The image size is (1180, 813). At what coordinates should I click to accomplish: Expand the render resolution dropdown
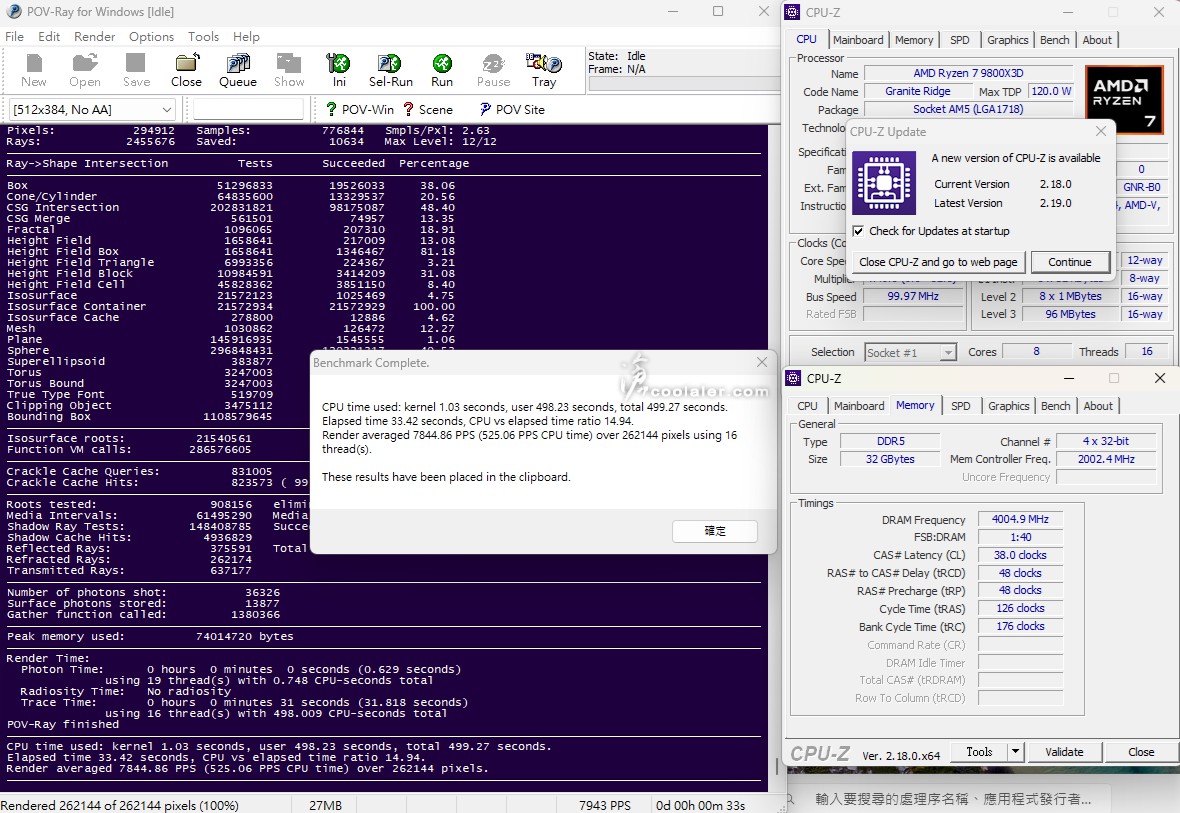pos(166,109)
